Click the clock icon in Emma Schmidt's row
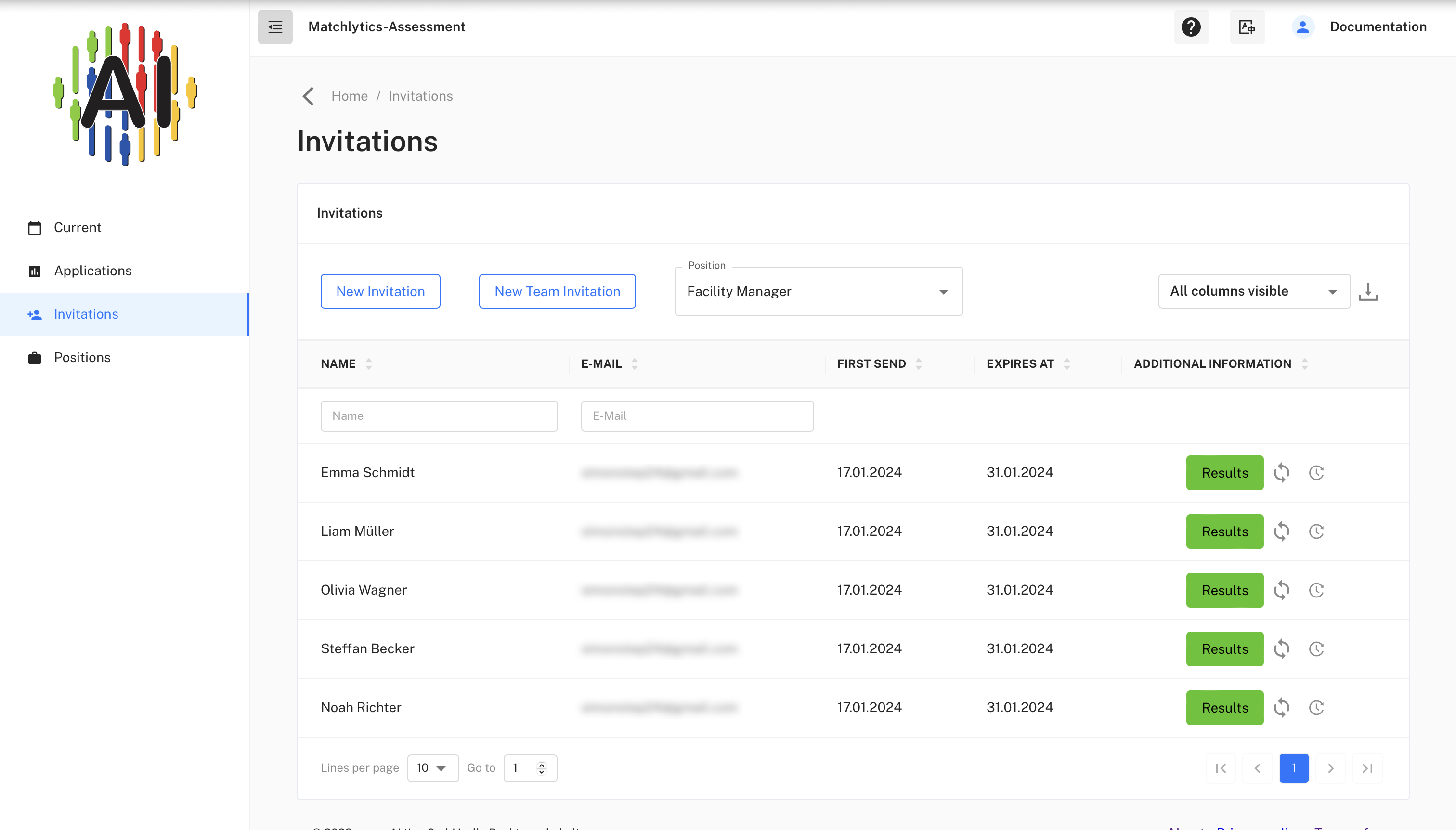Image resolution: width=1456 pixels, height=830 pixels. click(x=1316, y=473)
